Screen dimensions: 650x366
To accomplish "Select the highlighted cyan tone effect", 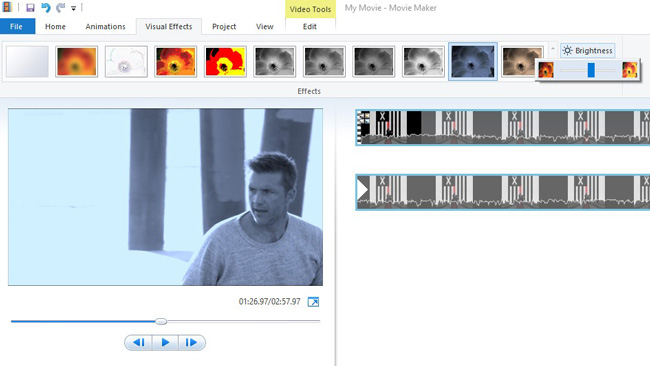I will pos(473,61).
